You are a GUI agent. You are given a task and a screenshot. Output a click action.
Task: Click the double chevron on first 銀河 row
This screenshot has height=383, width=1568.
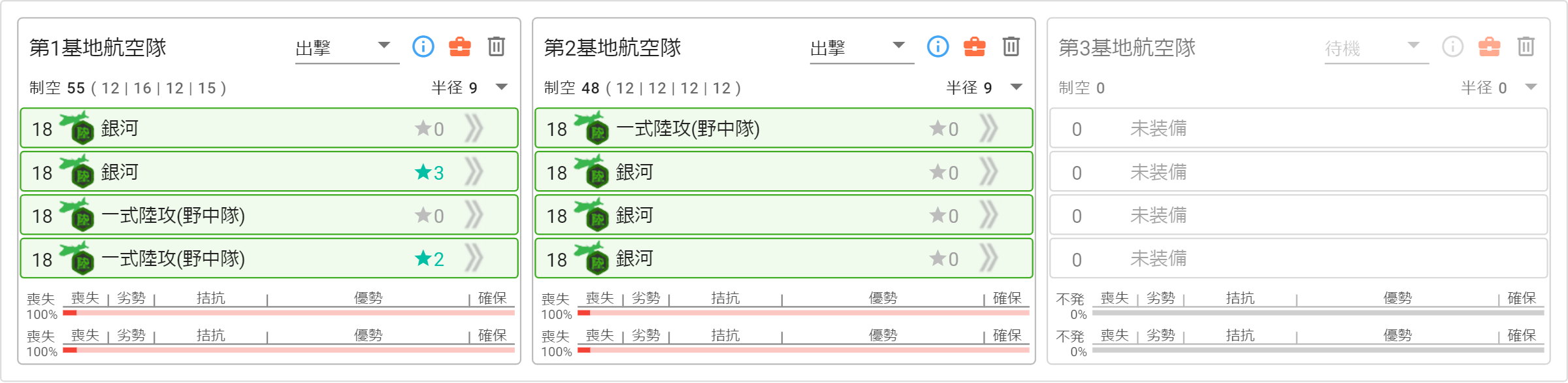[x=474, y=129]
